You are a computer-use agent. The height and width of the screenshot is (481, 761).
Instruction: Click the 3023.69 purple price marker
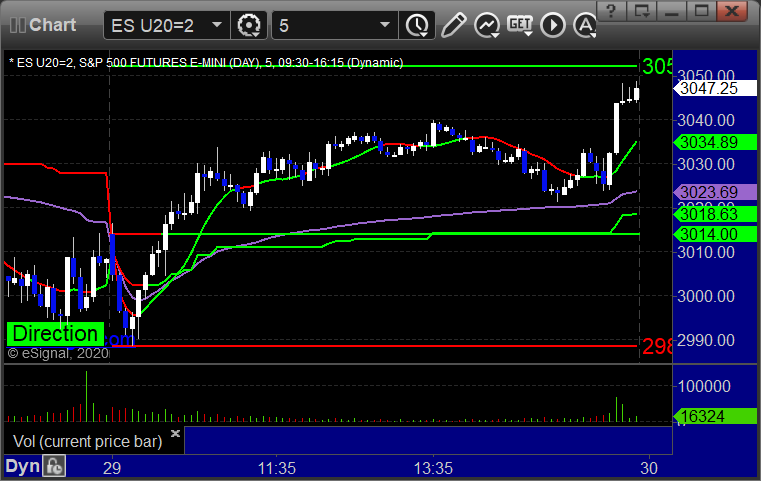[715, 192]
